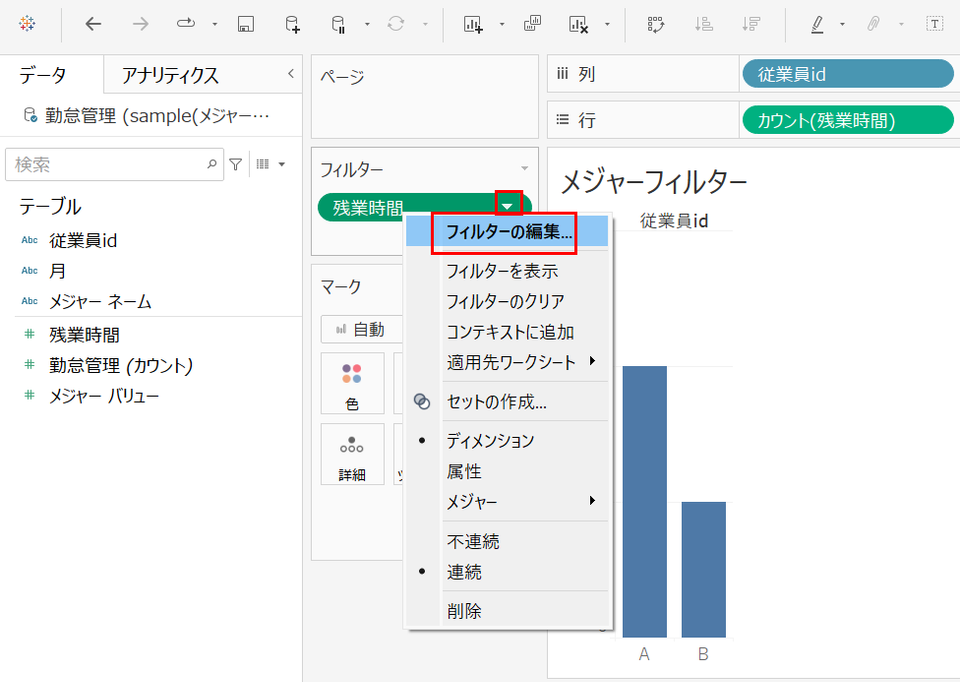Click the view-as-list grid icon in data pane
This screenshot has height=682, width=960.
[263, 164]
